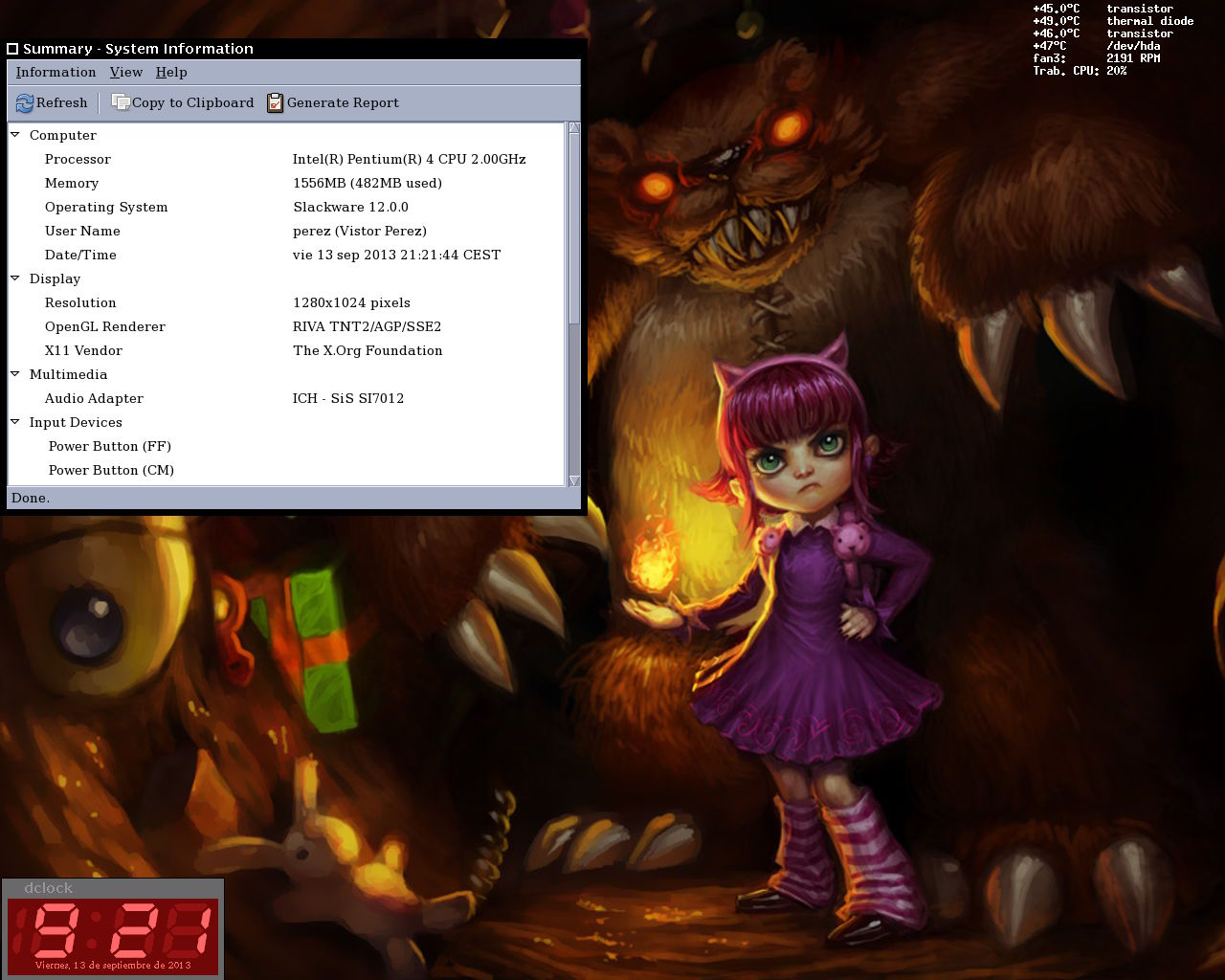Select the Power Button (FF) row
This screenshot has height=980, width=1225.
[x=110, y=446]
